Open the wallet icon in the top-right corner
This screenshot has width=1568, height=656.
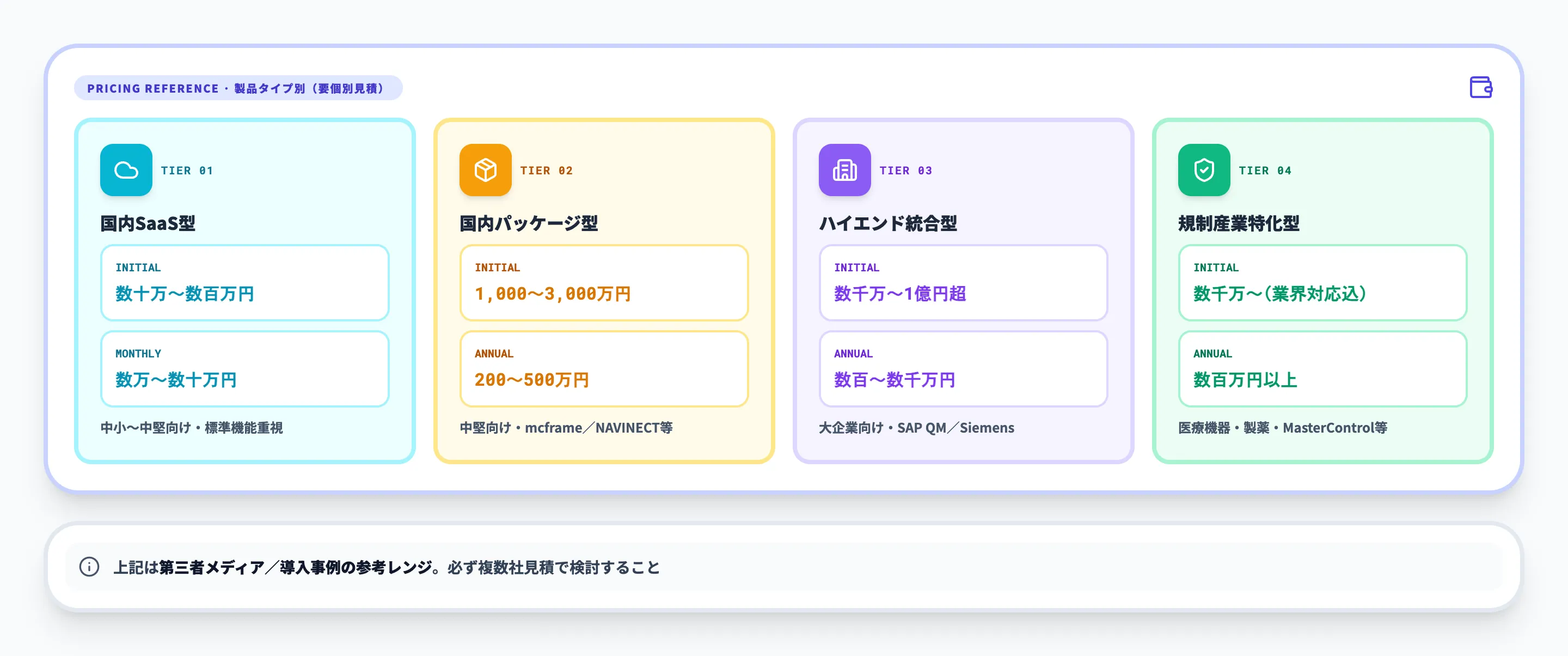[1482, 88]
